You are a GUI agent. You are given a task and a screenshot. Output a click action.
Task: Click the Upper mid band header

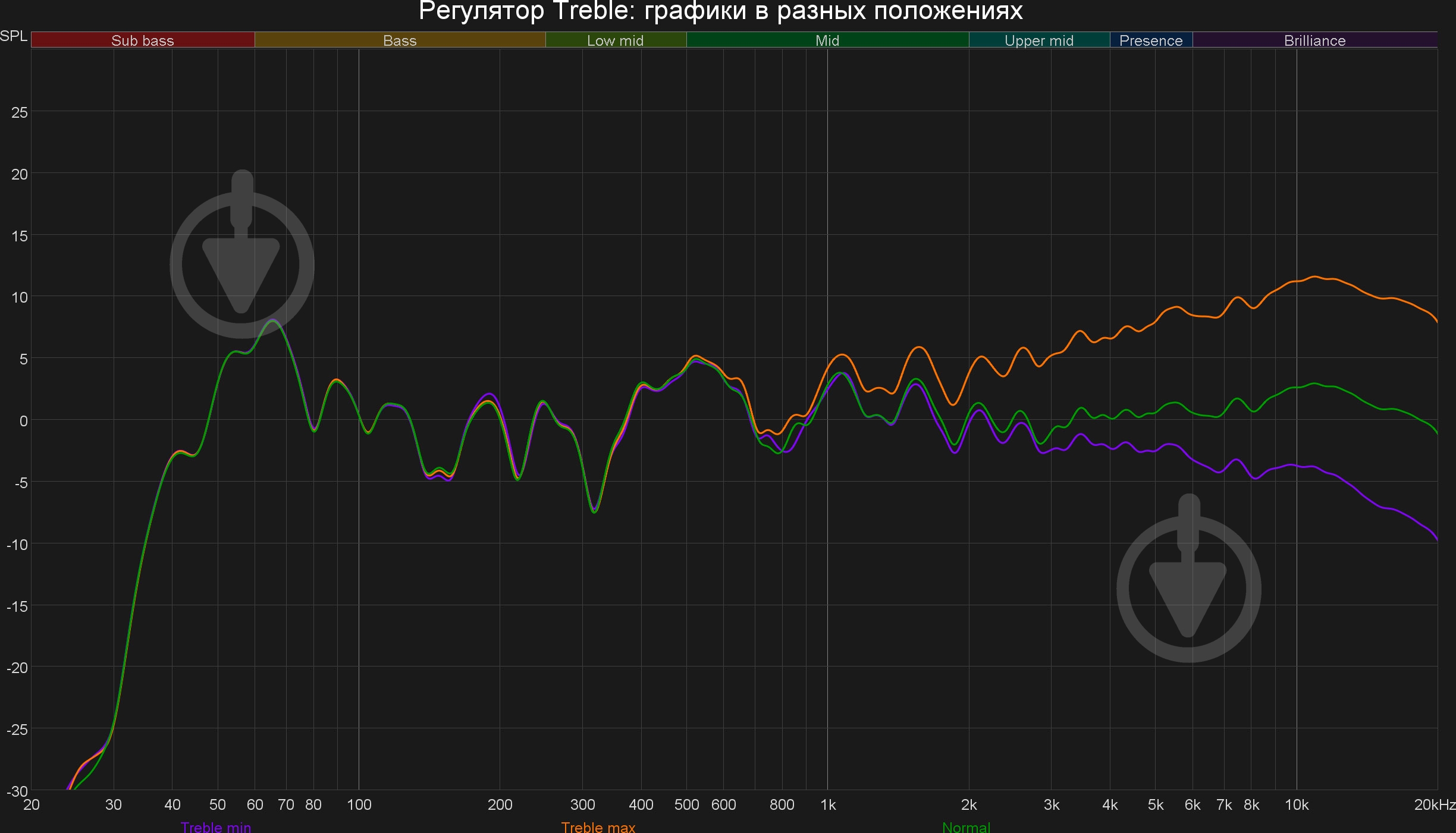(x=1039, y=40)
